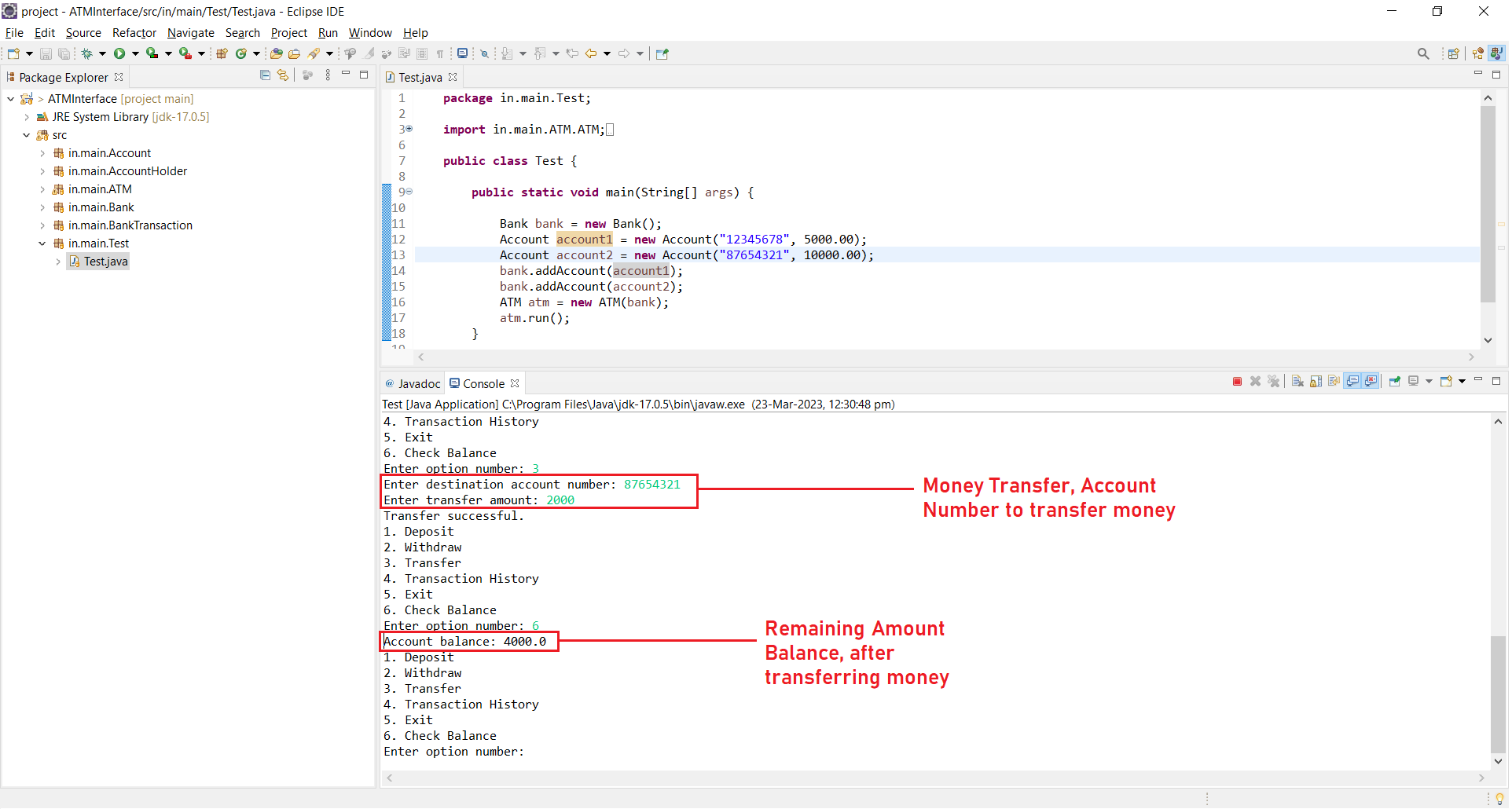Toggle Show Console on standard error change
The width and height of the screenshot is (1512, 809).
pyautogui.click(x=1371, y=382)
